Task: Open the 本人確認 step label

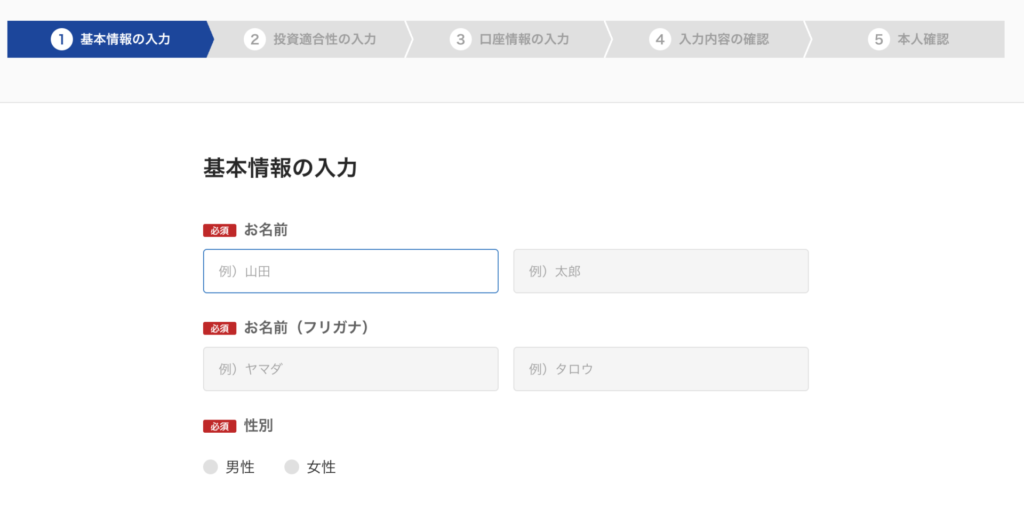Action: pyautogui.click(x=923, y=40)
